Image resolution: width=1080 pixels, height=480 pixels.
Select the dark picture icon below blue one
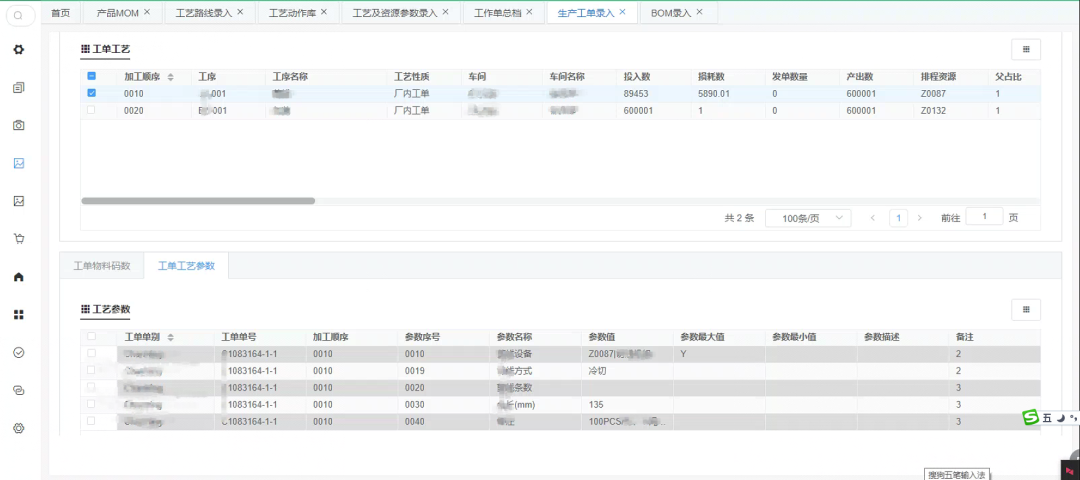pyautogui.click(x=19, y=201)
